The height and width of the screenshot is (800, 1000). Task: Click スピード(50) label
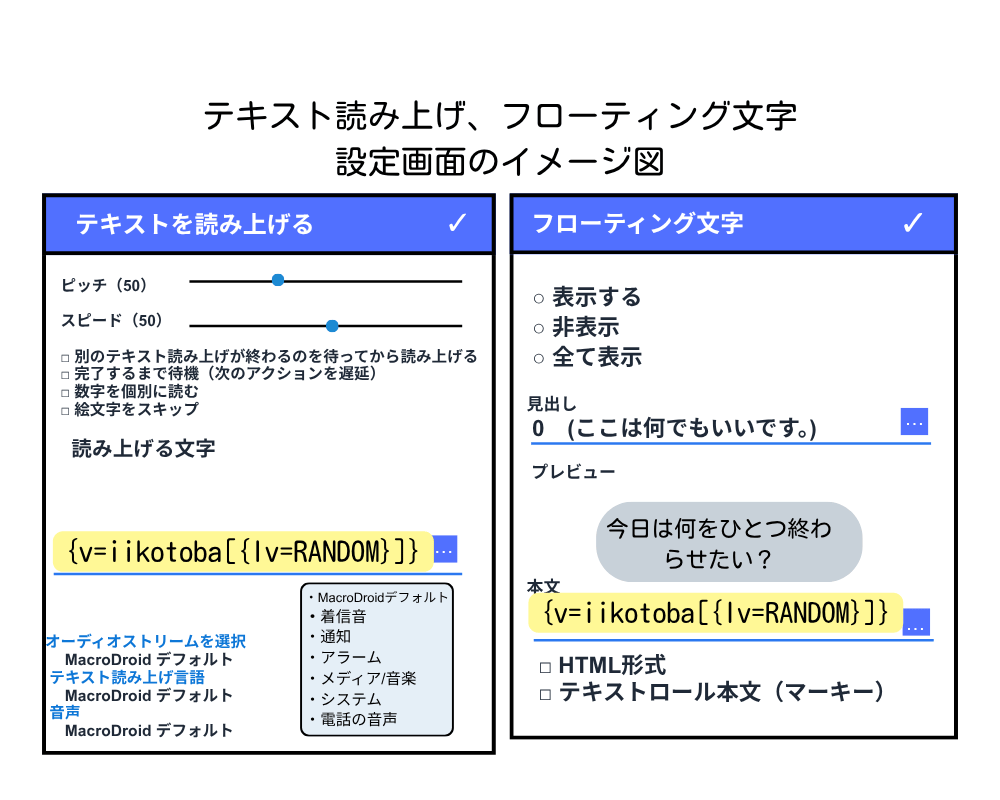[112, 320]
